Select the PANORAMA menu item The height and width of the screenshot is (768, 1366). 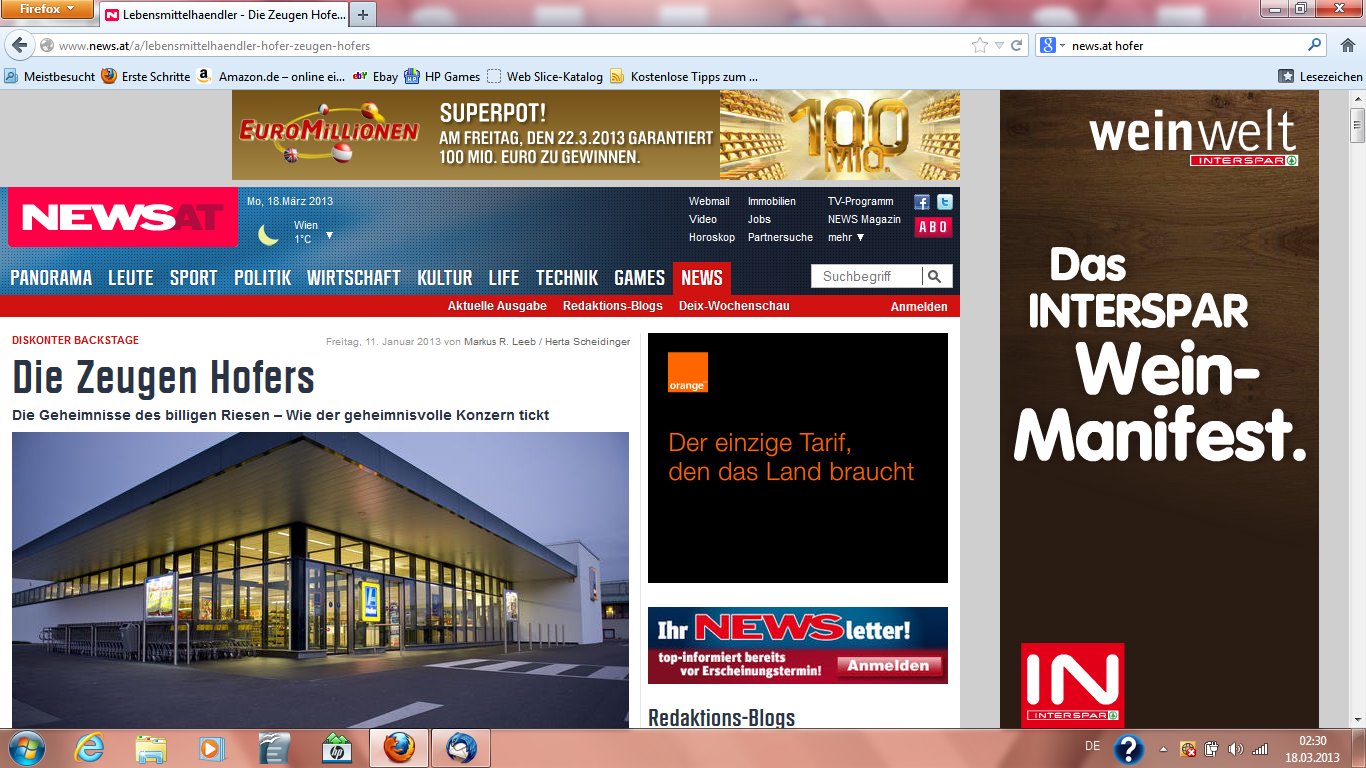point(51,278)
